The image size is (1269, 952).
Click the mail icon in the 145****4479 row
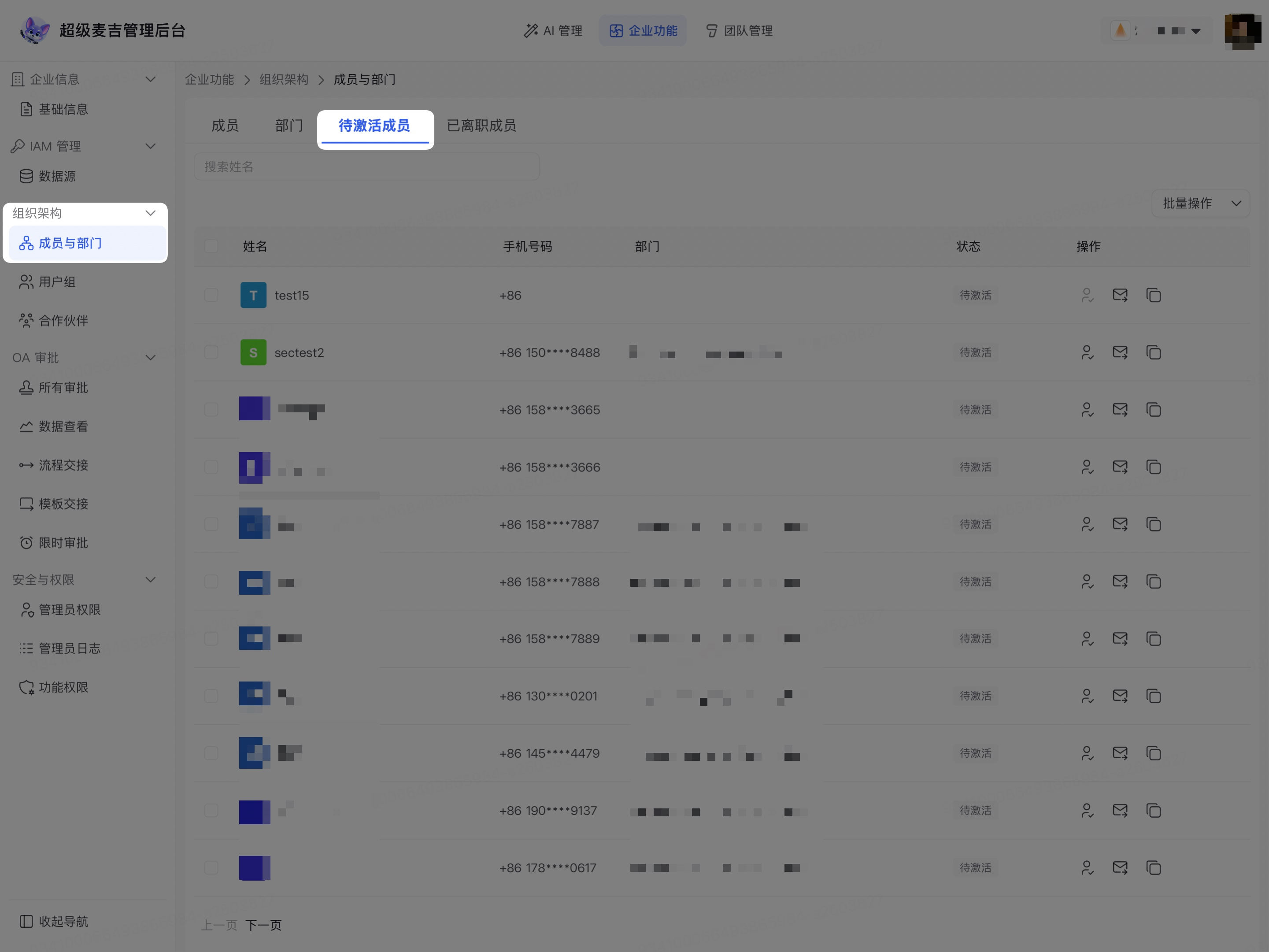(1120, 753)
